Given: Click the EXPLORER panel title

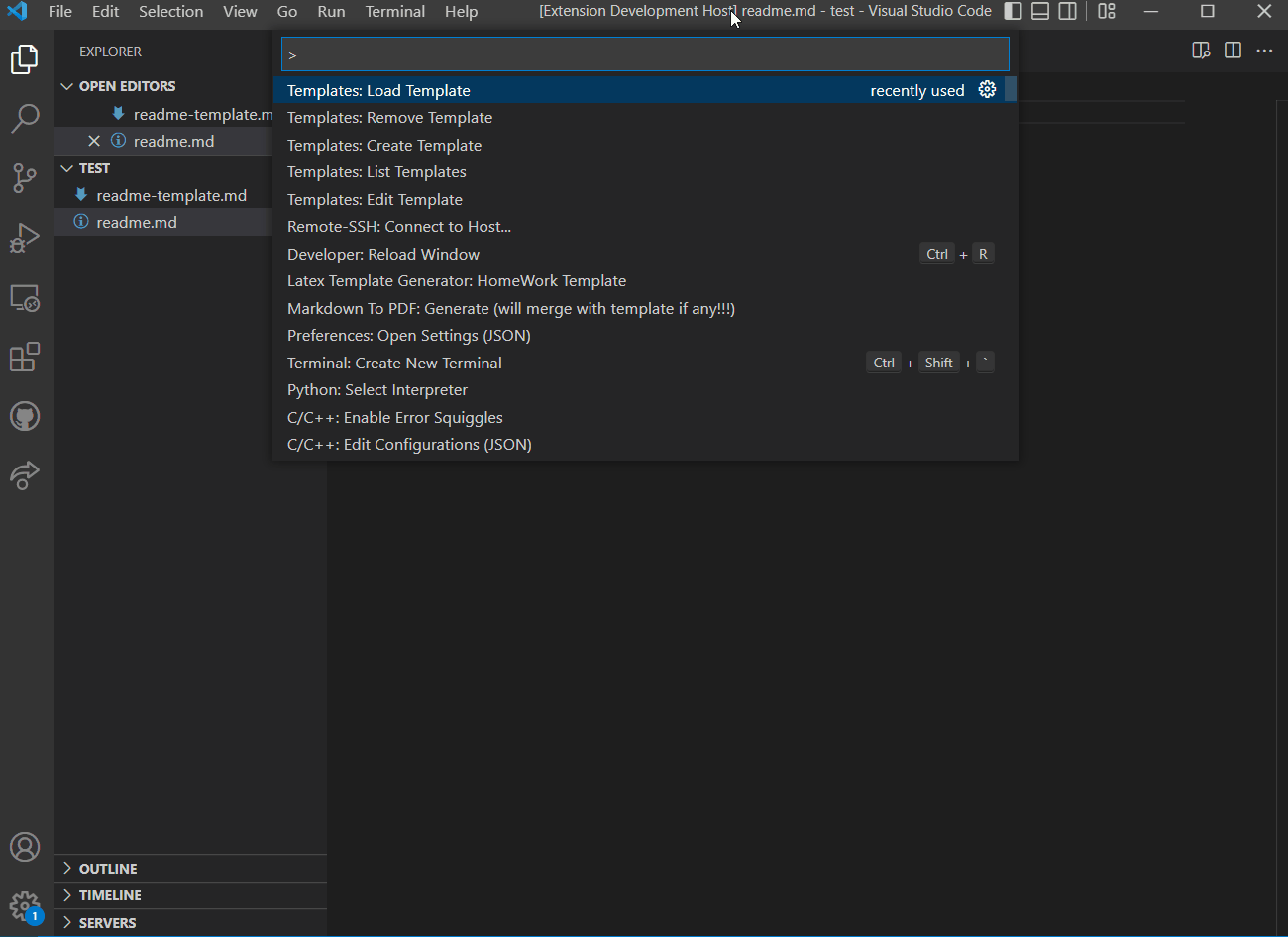Looking at the screenshot, I should pos(110,52).
